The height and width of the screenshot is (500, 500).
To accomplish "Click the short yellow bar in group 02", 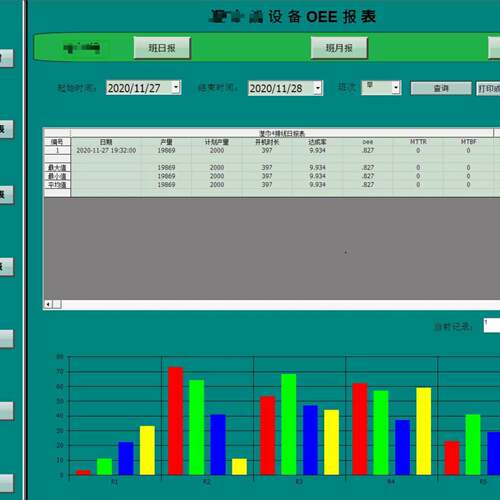I will tap(239, 467).
